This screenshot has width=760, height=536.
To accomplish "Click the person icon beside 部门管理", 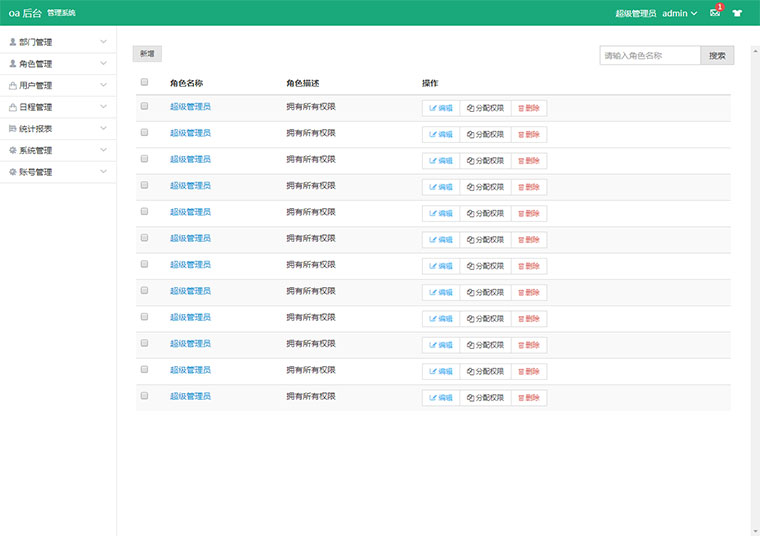I will 13,42.
